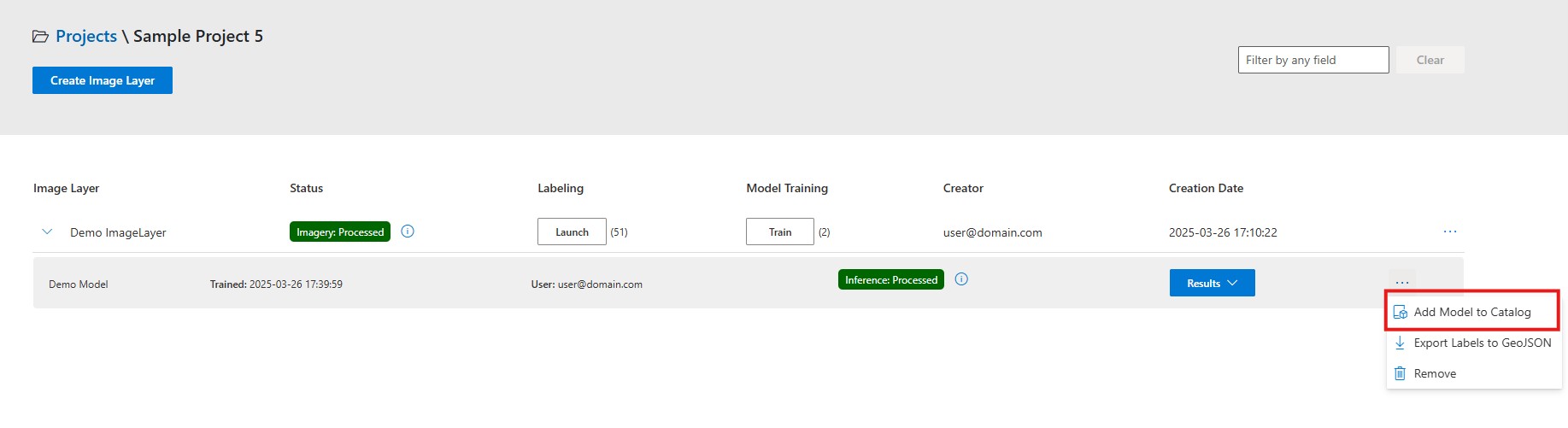
Task: Collapse the Demo ImageLayer row chevron
Action: pyautogui.click(x=47, y=232)
